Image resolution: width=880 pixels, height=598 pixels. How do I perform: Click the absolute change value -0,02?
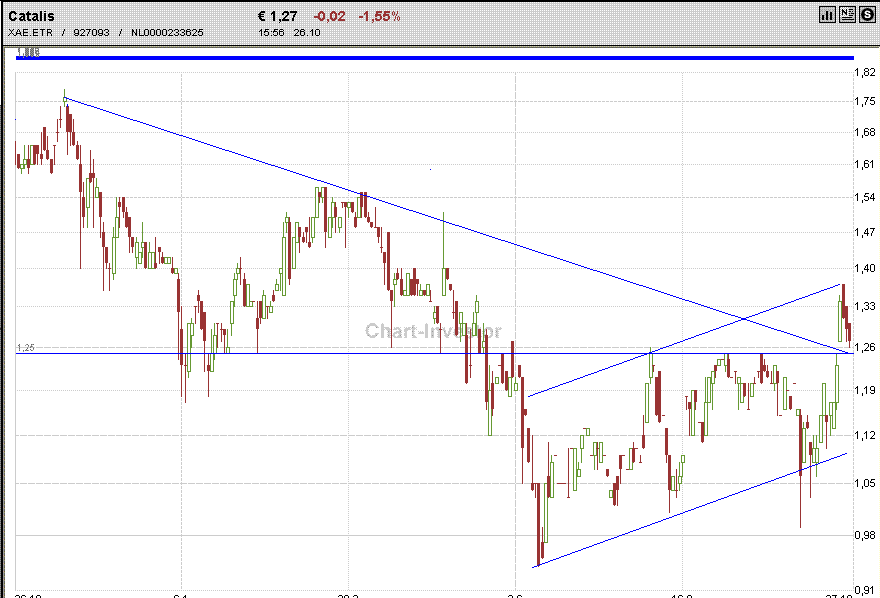pyautogui.click(x=330, y=16)
